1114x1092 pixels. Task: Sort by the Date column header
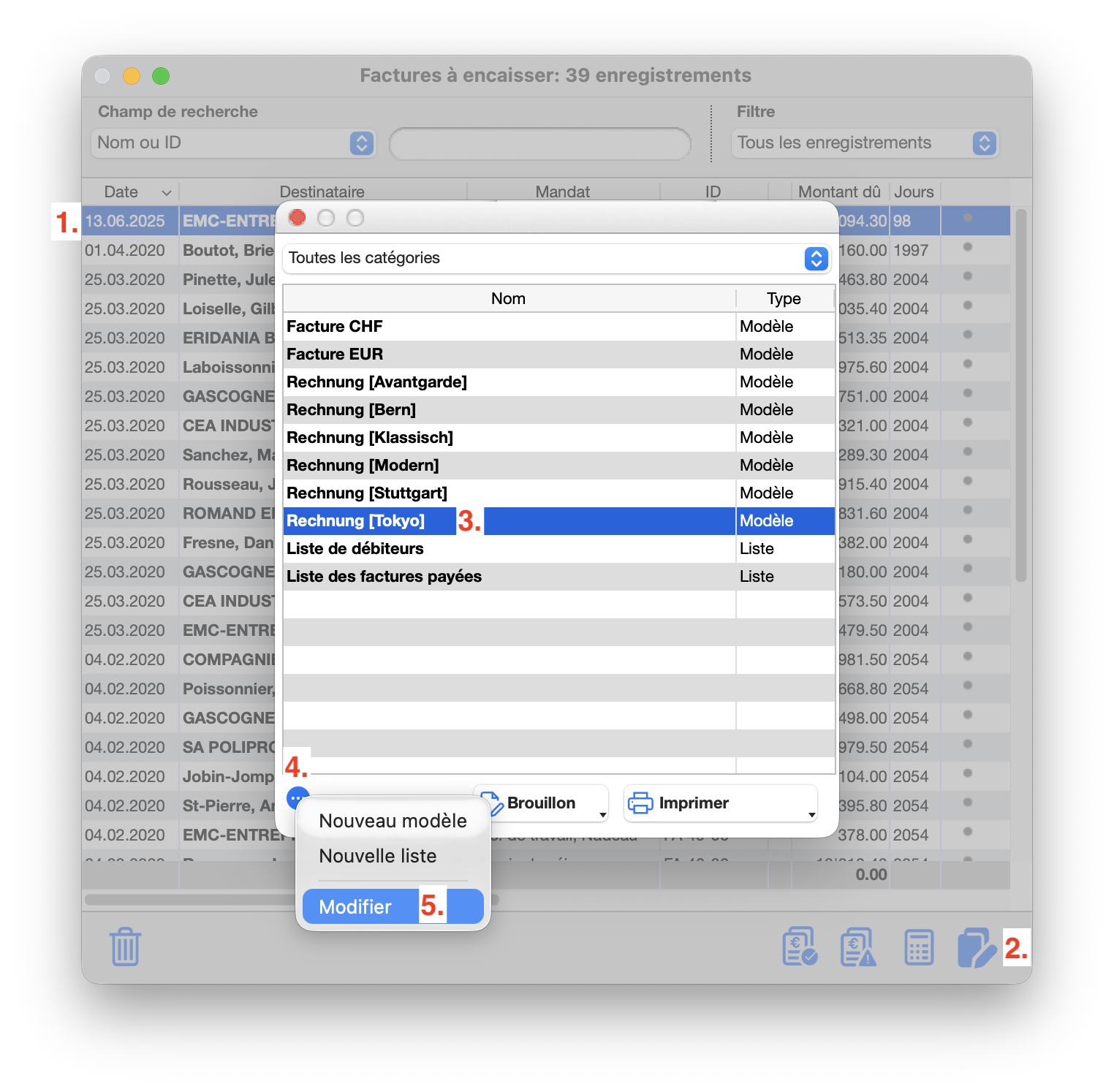[122, 192]
